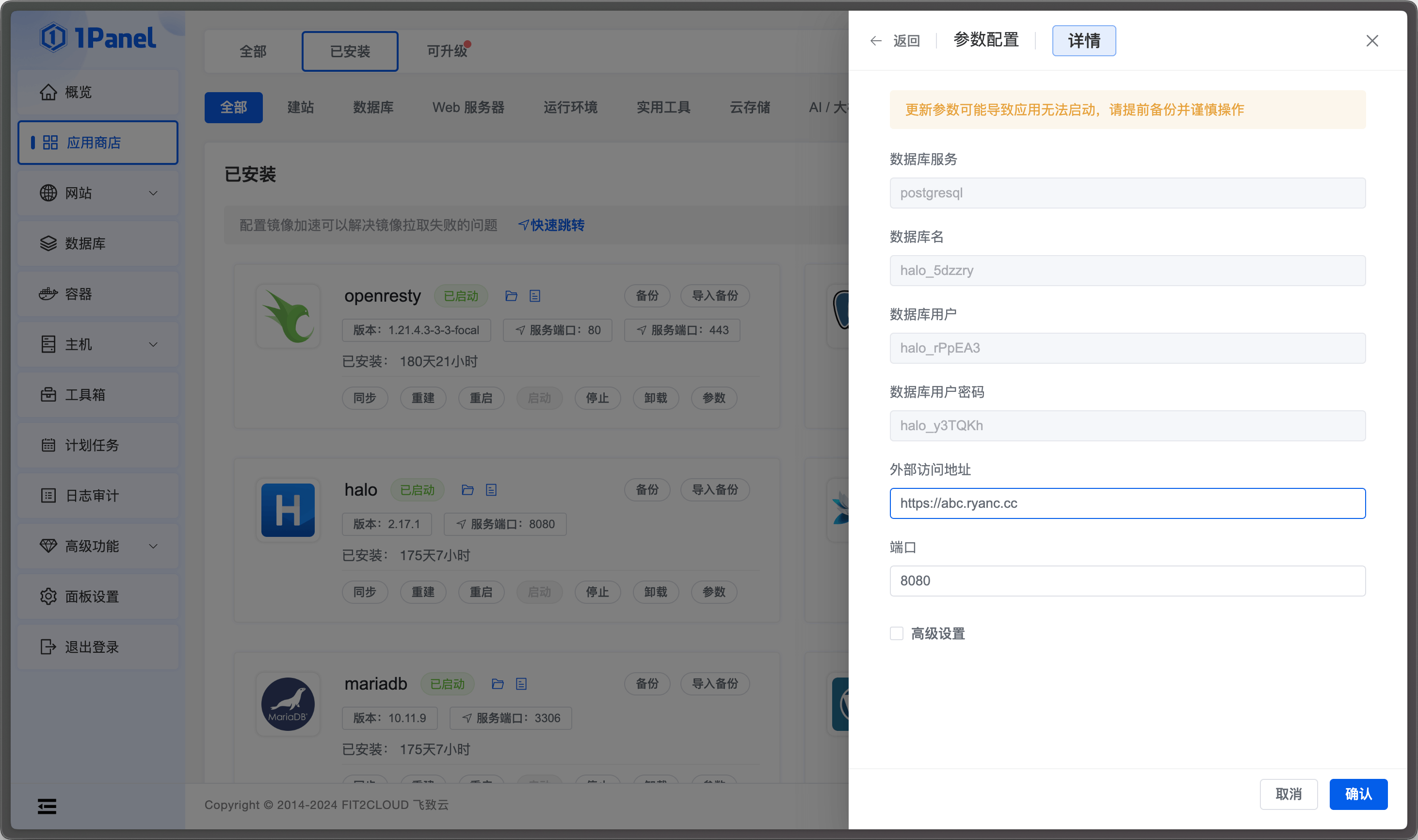Click the 1Panel logo
The image size is (1418, 840).
pos(98,38)
